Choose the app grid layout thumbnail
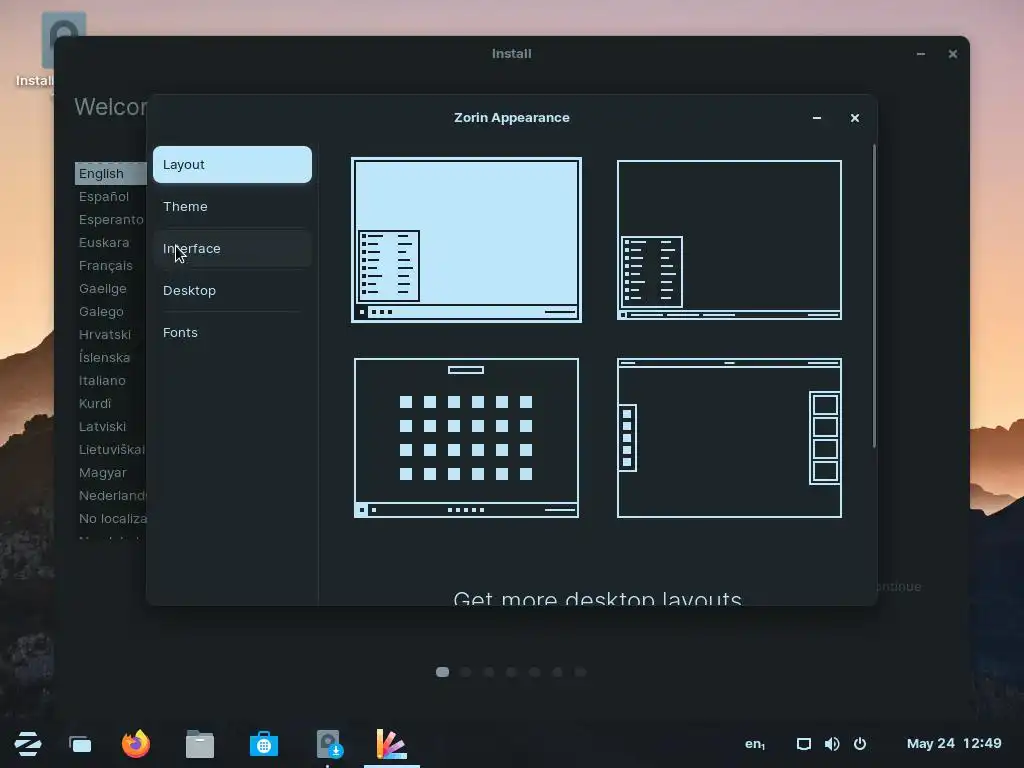The width and height of the screenshot is (1024, 768). 466,438
